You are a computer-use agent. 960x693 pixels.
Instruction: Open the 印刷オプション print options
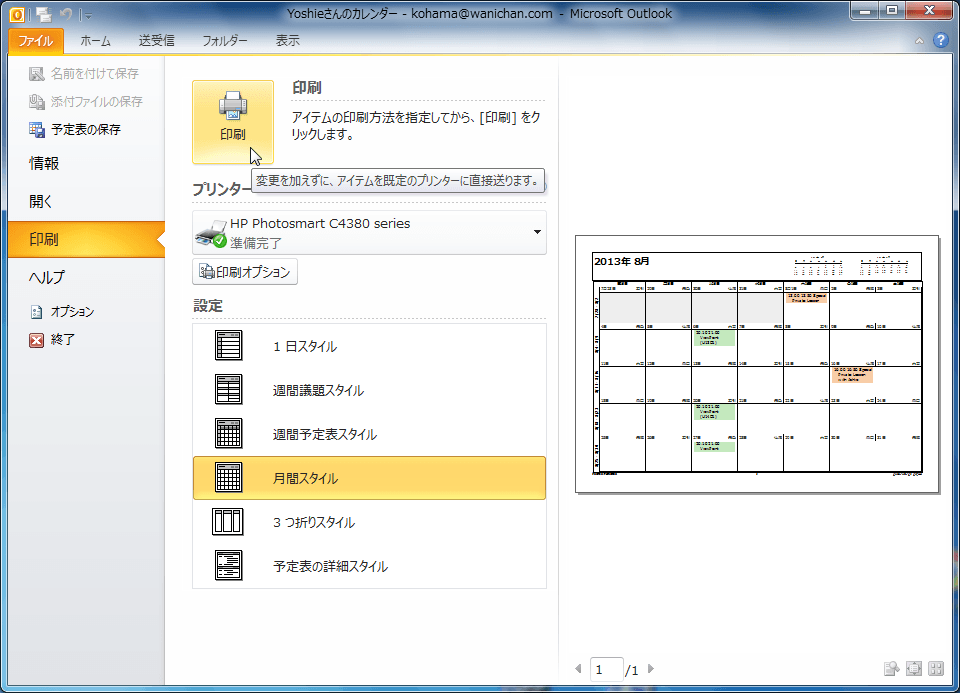pyautogui.click(x=245, y=272)
